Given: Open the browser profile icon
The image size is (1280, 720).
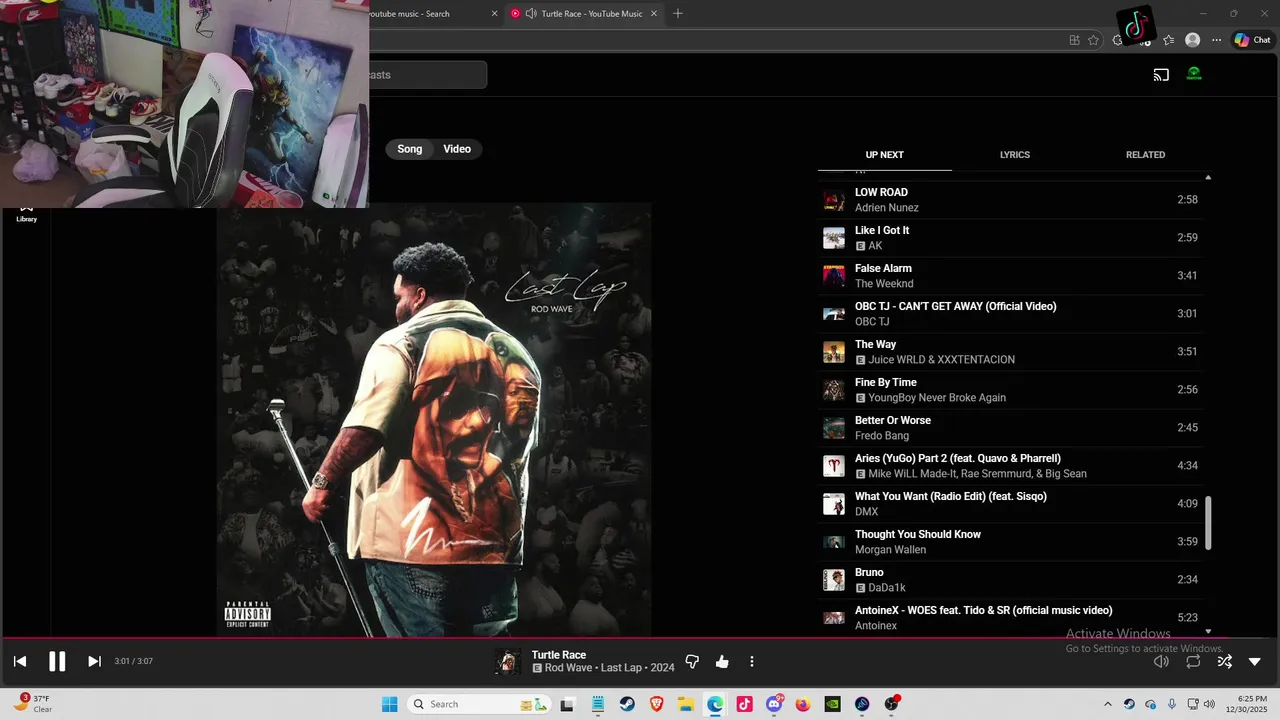Looking at the screenshot, I should click(1192, 40).
